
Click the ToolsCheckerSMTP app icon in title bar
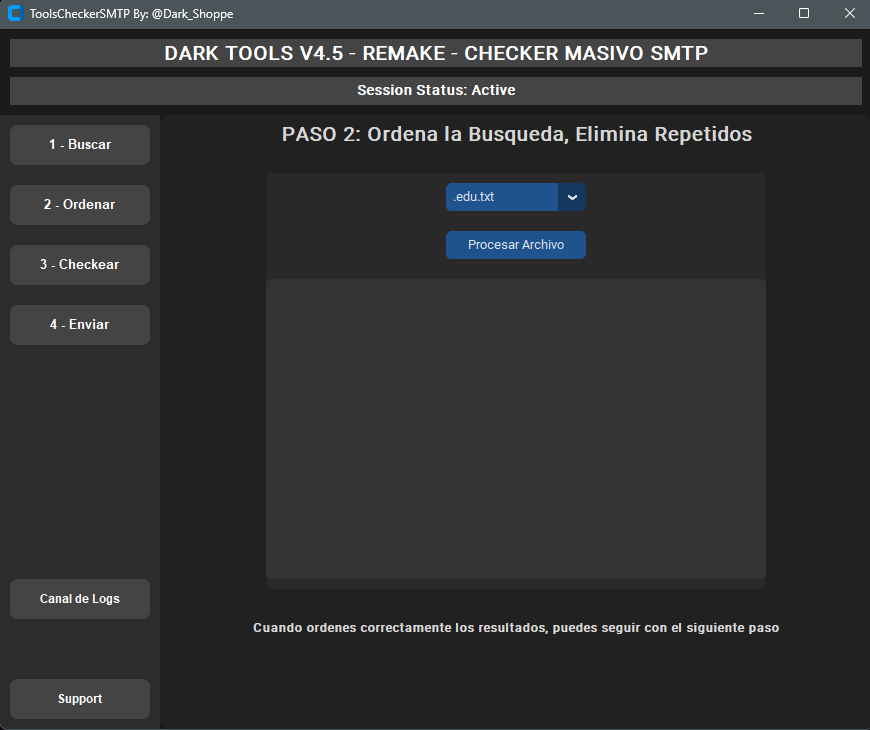pos(14,14)
